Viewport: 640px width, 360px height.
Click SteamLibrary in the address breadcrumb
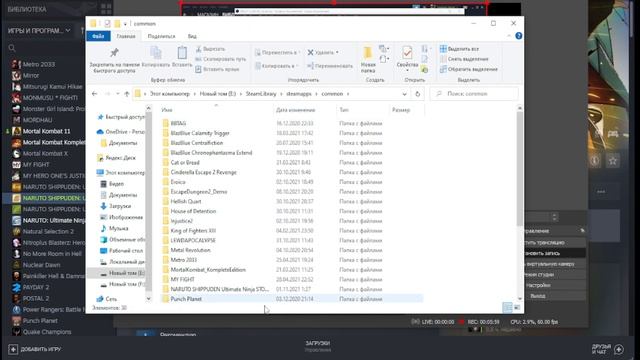click(261, 94)
